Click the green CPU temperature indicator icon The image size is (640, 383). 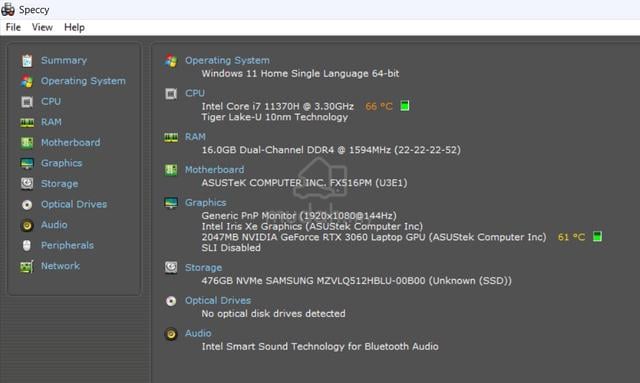coord(404,106)
